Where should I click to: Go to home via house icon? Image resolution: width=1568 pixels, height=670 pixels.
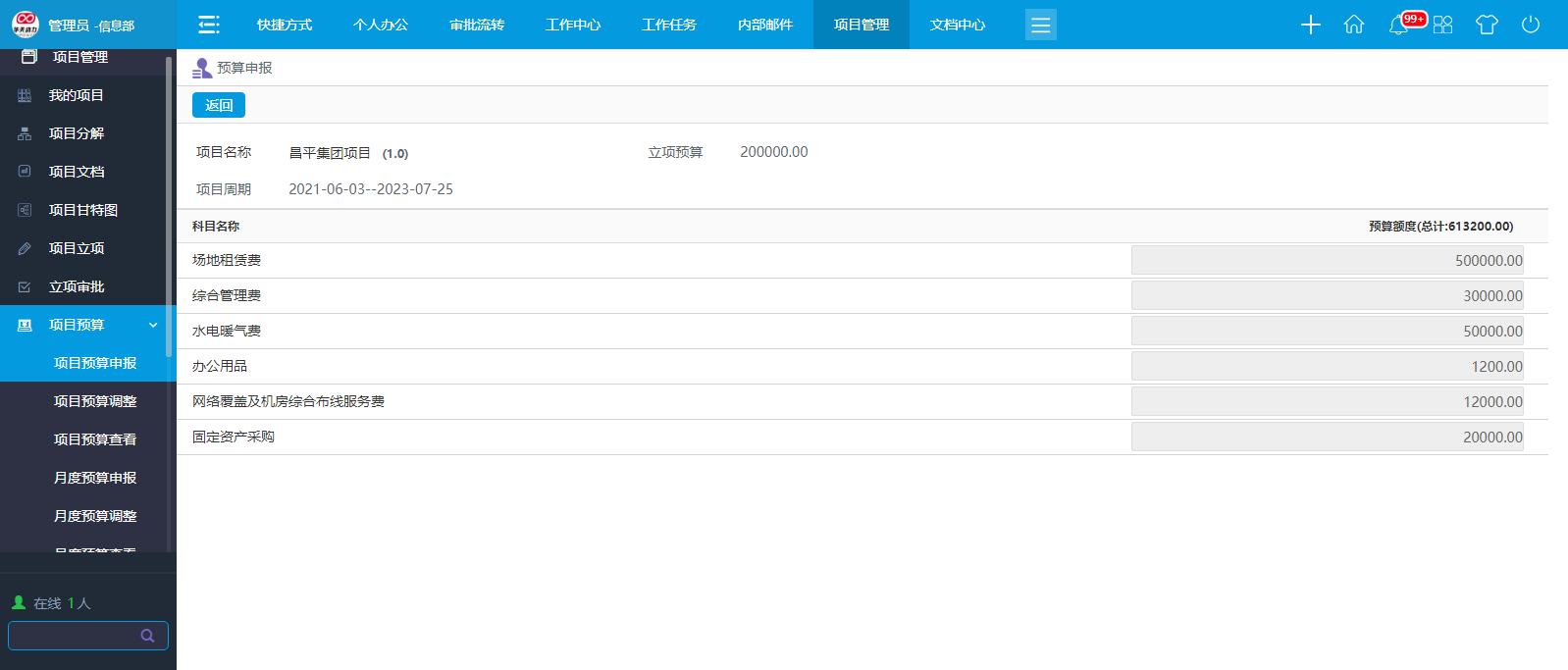1354,25
